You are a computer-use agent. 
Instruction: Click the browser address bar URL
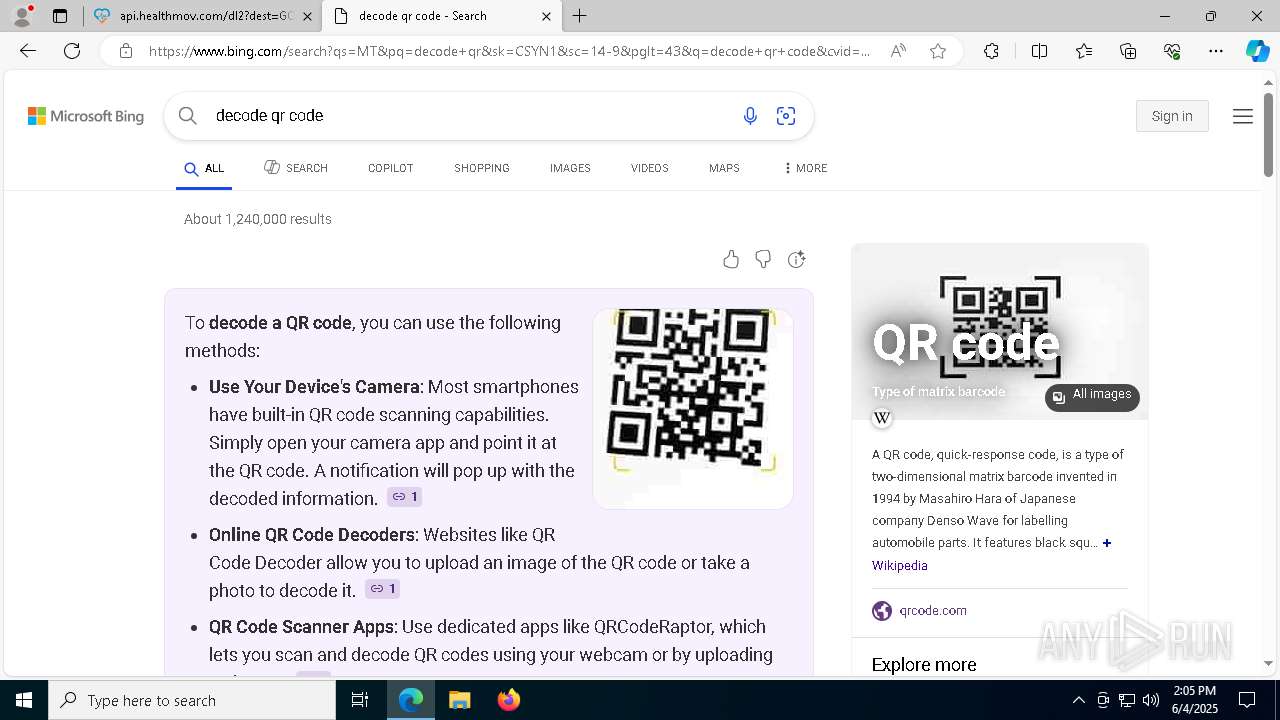click(510, 51)
